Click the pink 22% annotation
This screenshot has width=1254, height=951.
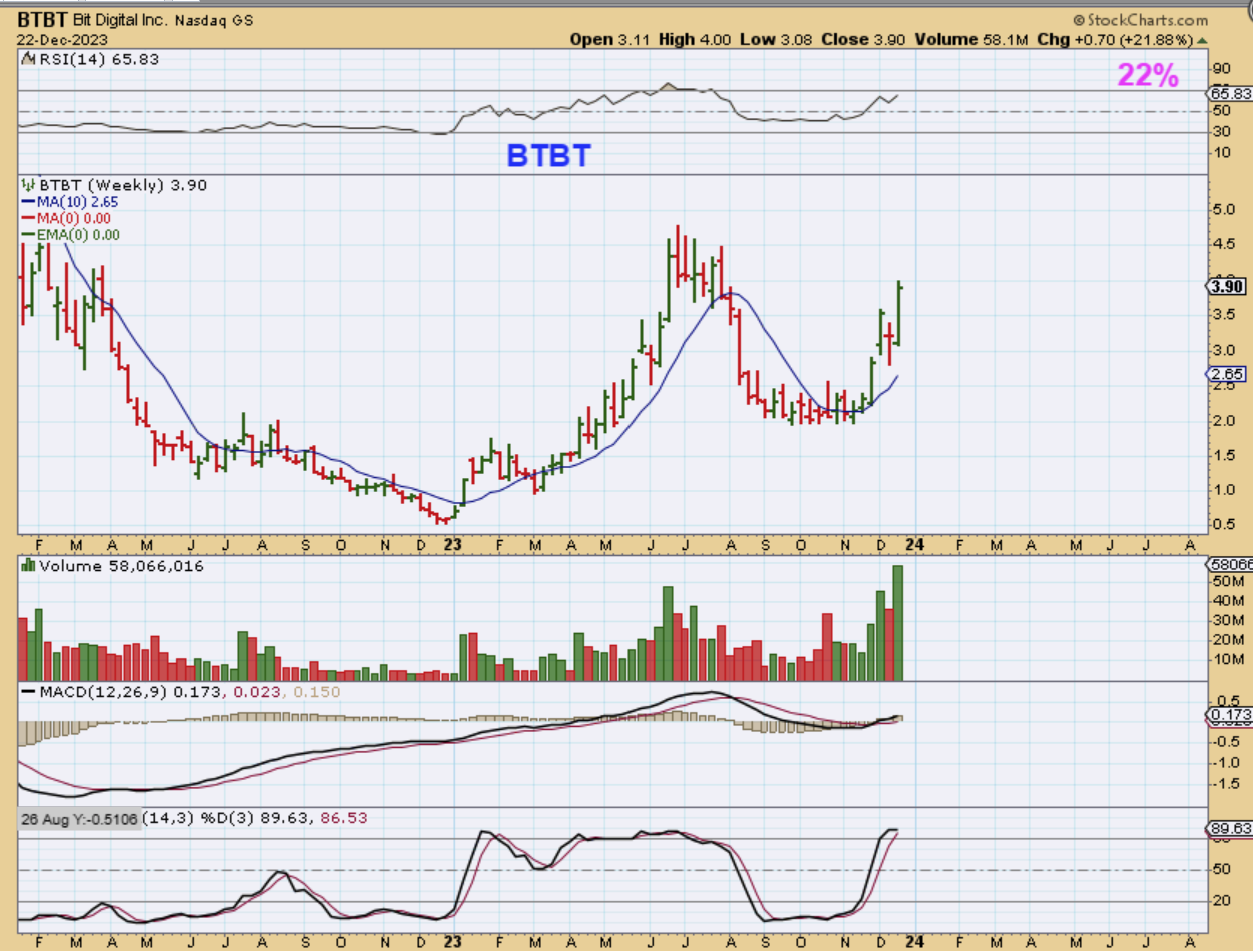(1148, 76)
